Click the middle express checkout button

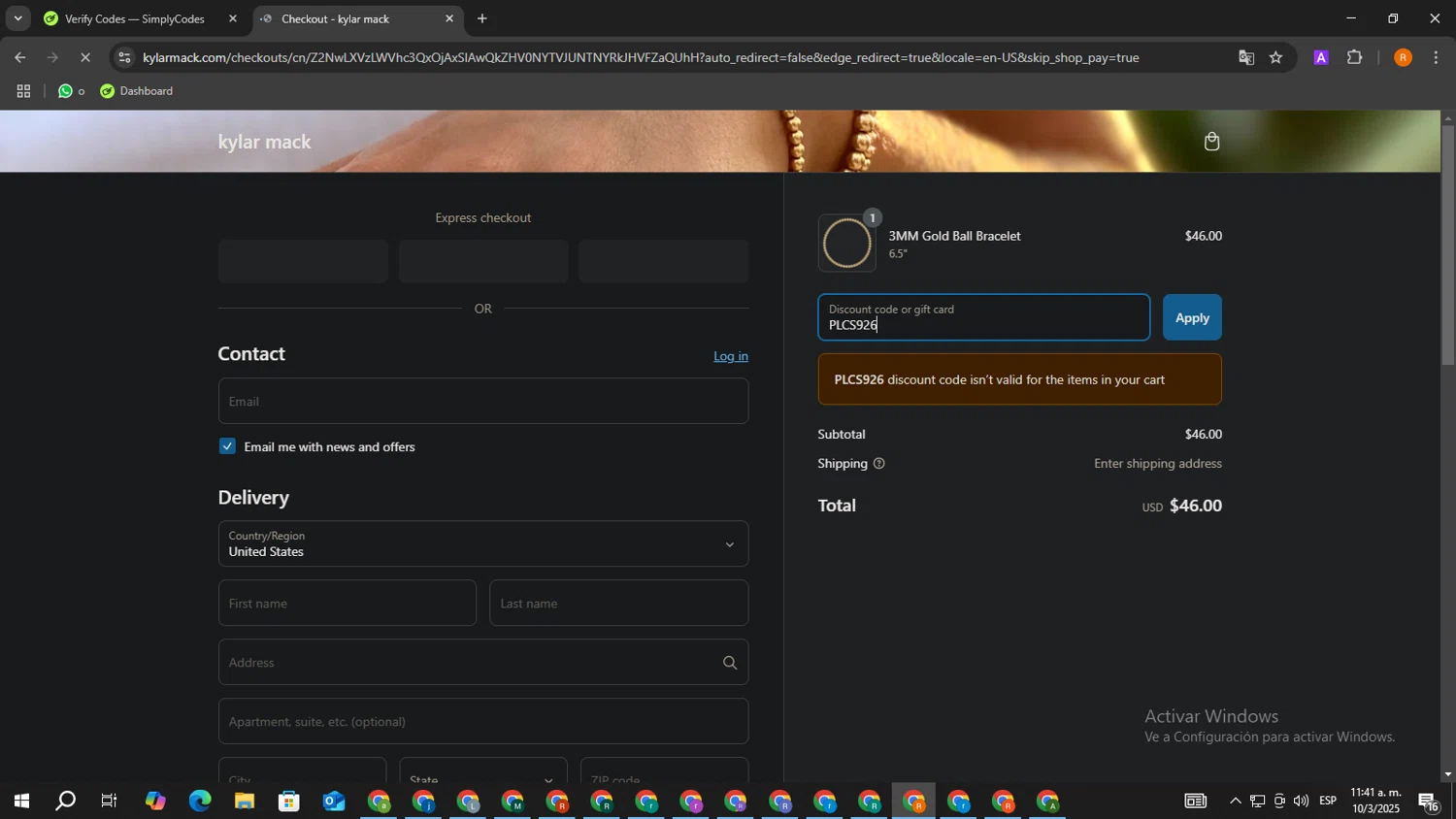coord(483,261)
